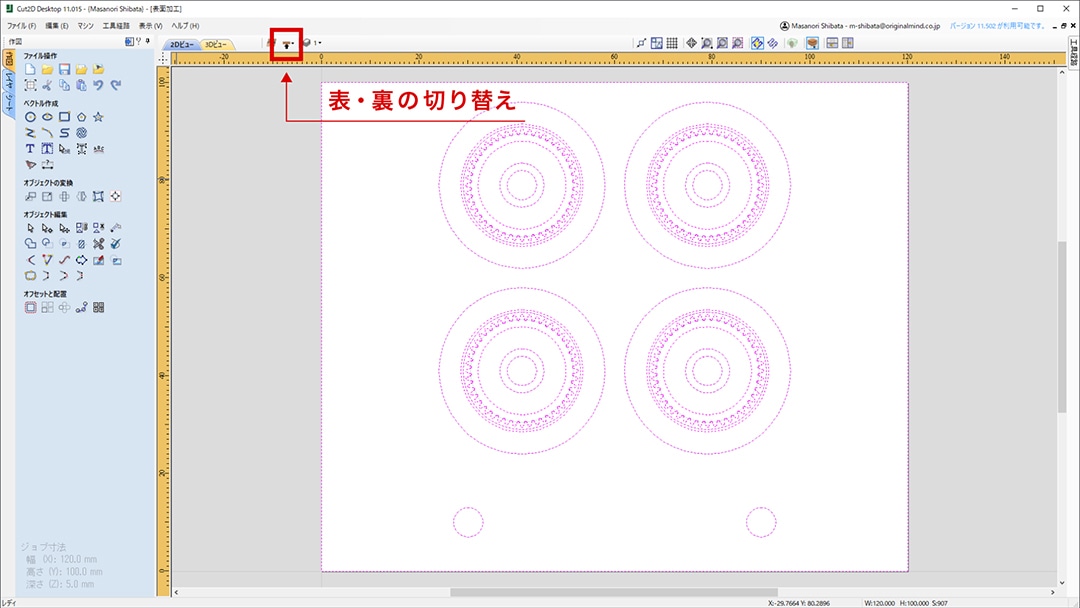Click the new version available link
Image resolution: width=1080 pixels, height=608 pixels.
pos(995,25)
